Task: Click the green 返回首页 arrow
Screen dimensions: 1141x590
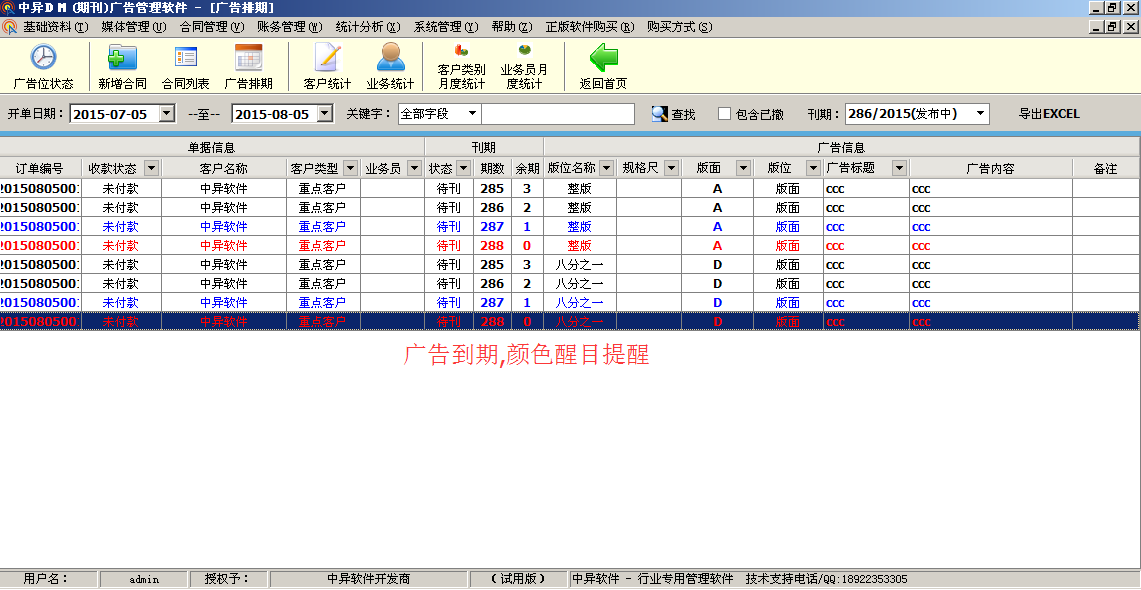Action: point(603,58)
